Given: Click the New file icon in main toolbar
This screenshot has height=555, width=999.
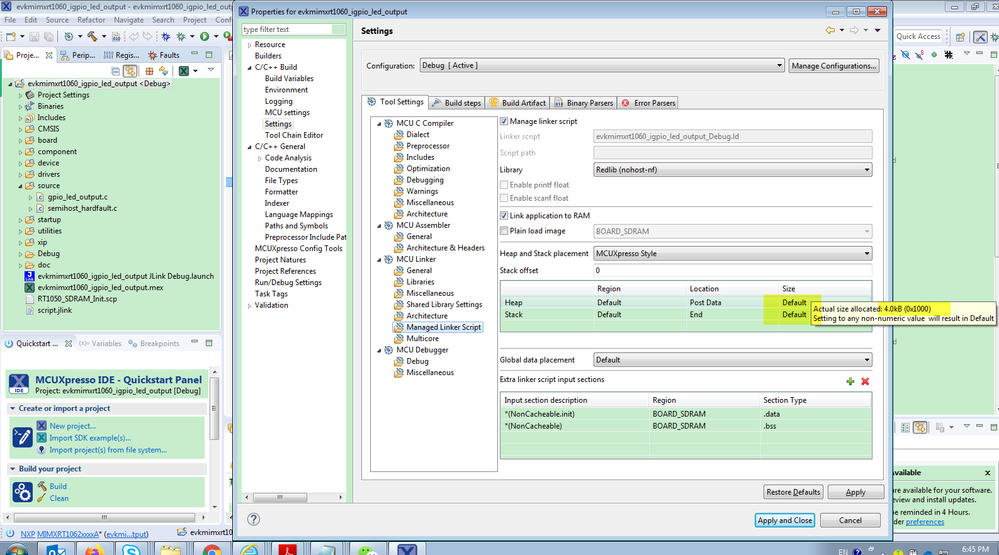Looking at the screenshot, I should (x=11, y=36).
